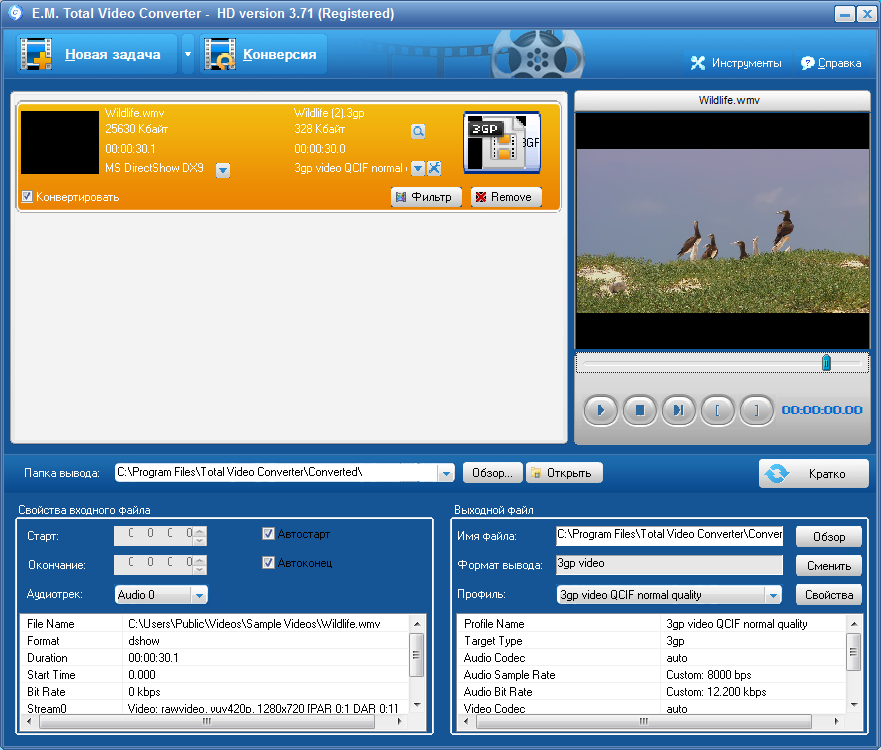Switch to brief view with Кратко button
This screenshot has height=750, width=881.
814,474
